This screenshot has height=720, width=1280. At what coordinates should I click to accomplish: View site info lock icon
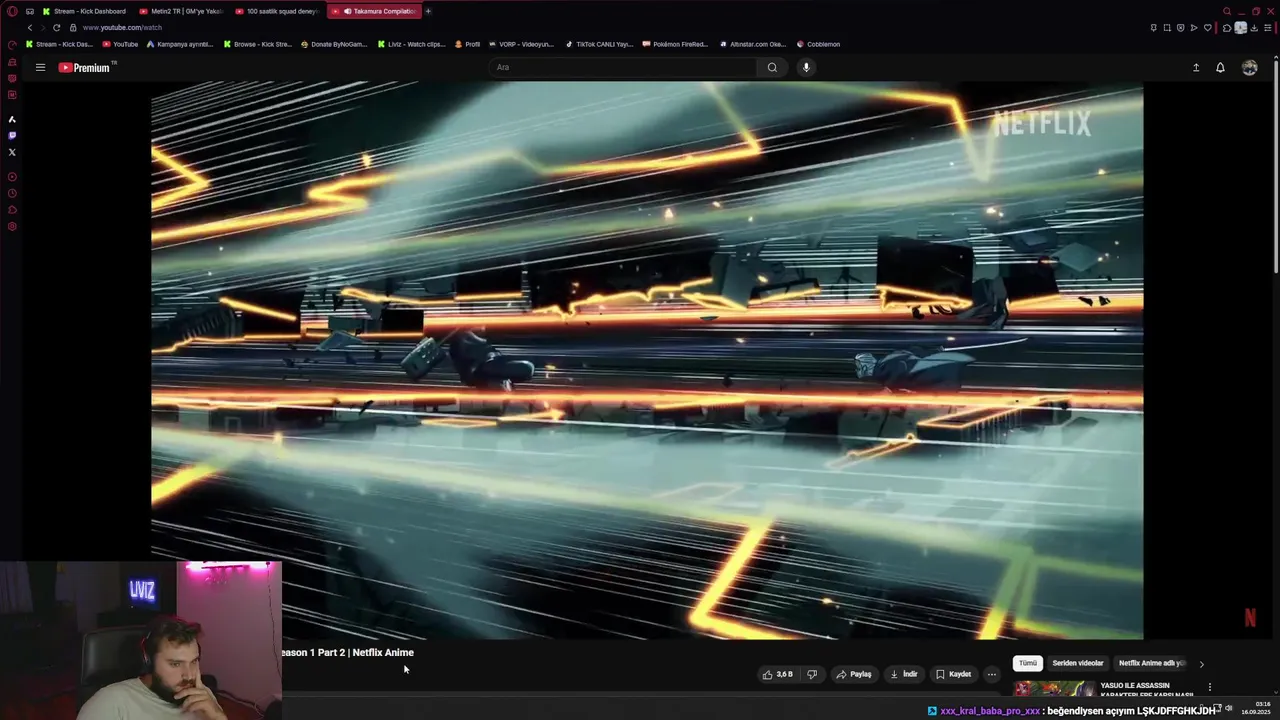pyautogui.click(x=73, y=28)
